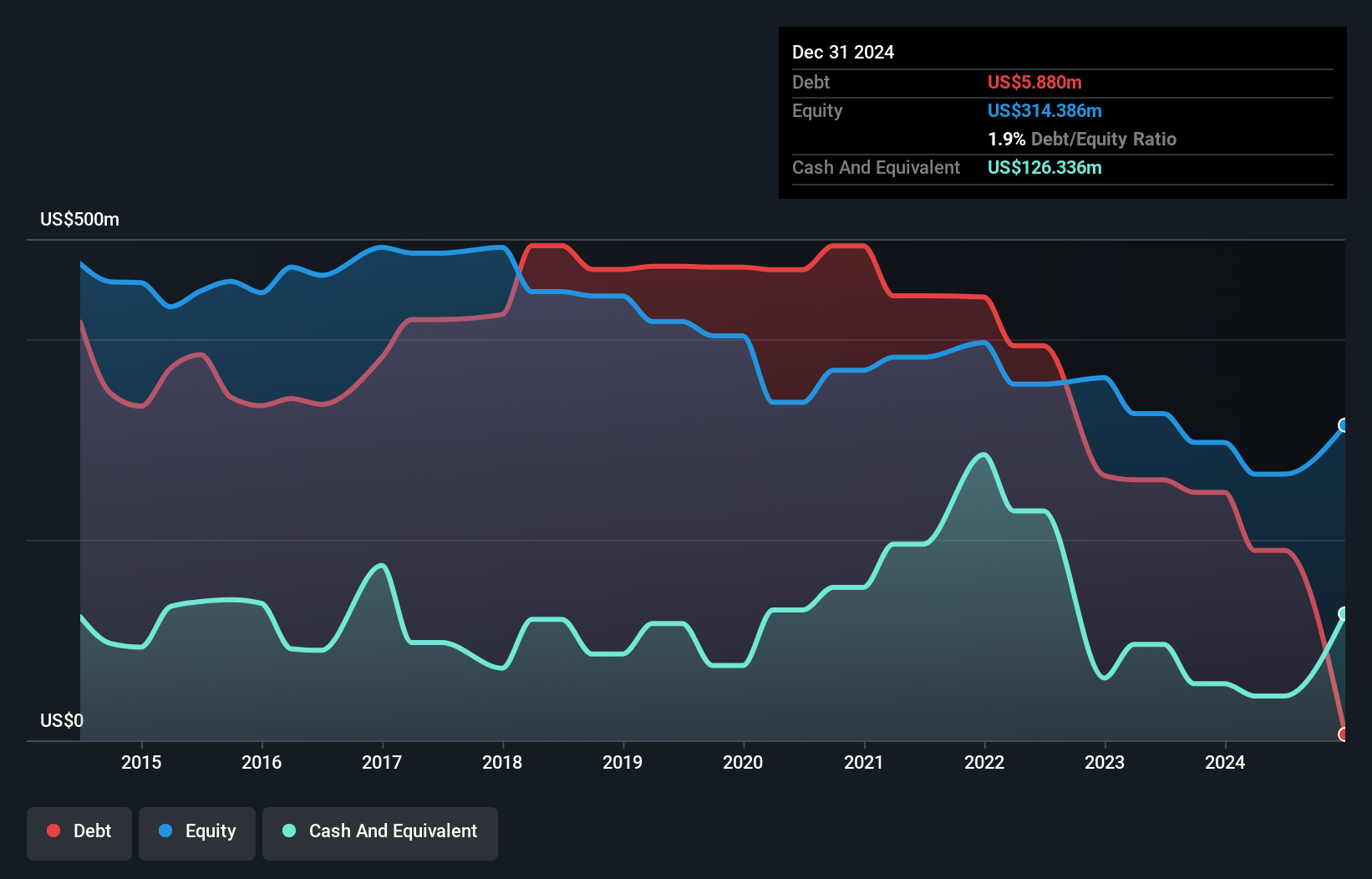
Task: Click the US$0 y-axis label
Action: [62, 720]
